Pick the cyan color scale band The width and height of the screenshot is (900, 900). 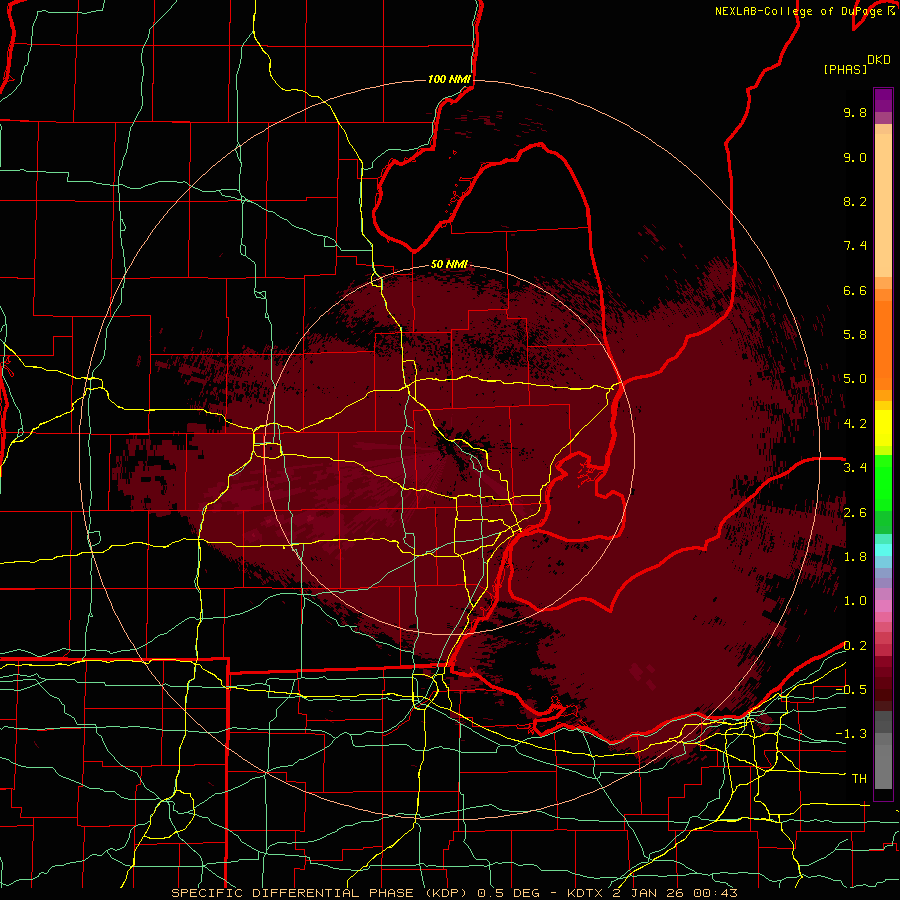(x=883, y=550)
